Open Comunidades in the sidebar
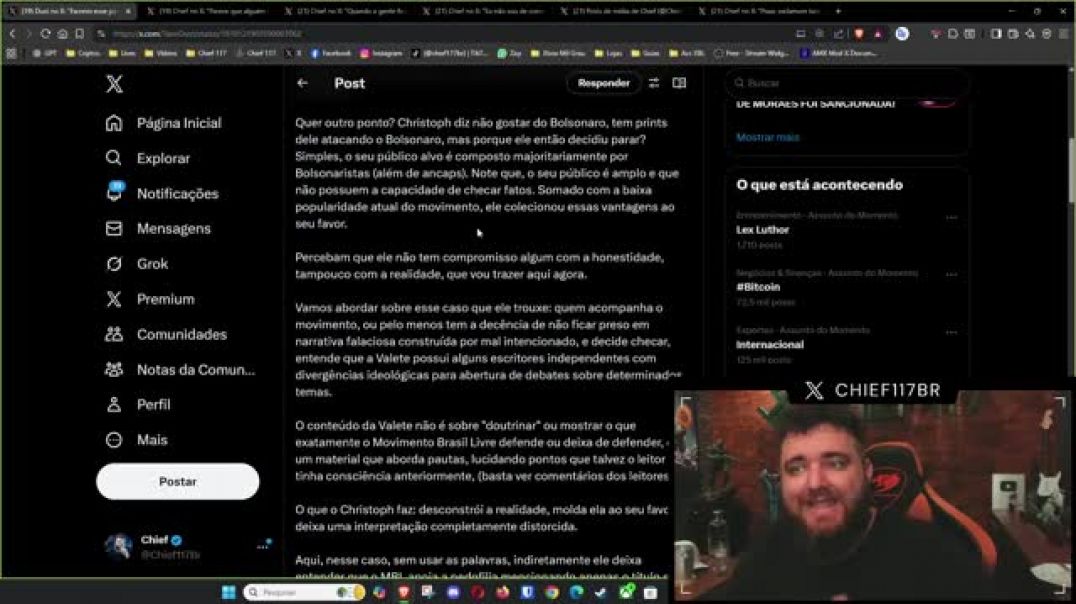 click(x=115, y=334)
